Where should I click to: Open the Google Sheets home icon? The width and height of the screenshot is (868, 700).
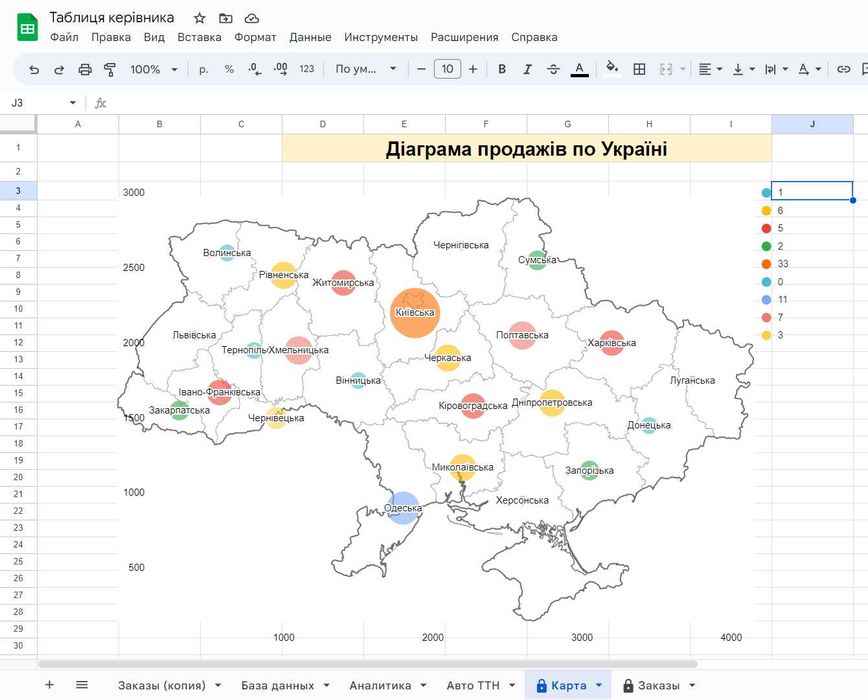click(x=27, y=28)
